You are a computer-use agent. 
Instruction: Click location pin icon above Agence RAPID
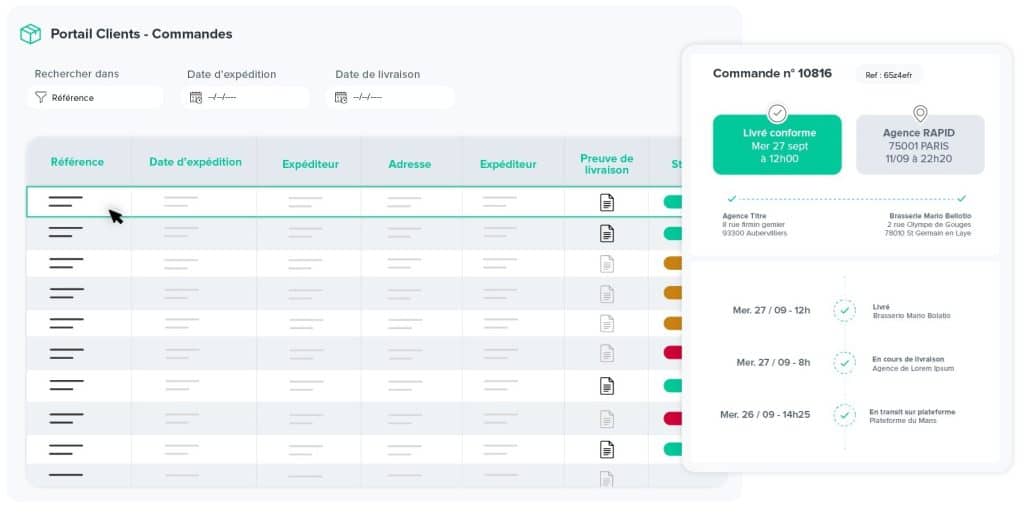[920, 114]
